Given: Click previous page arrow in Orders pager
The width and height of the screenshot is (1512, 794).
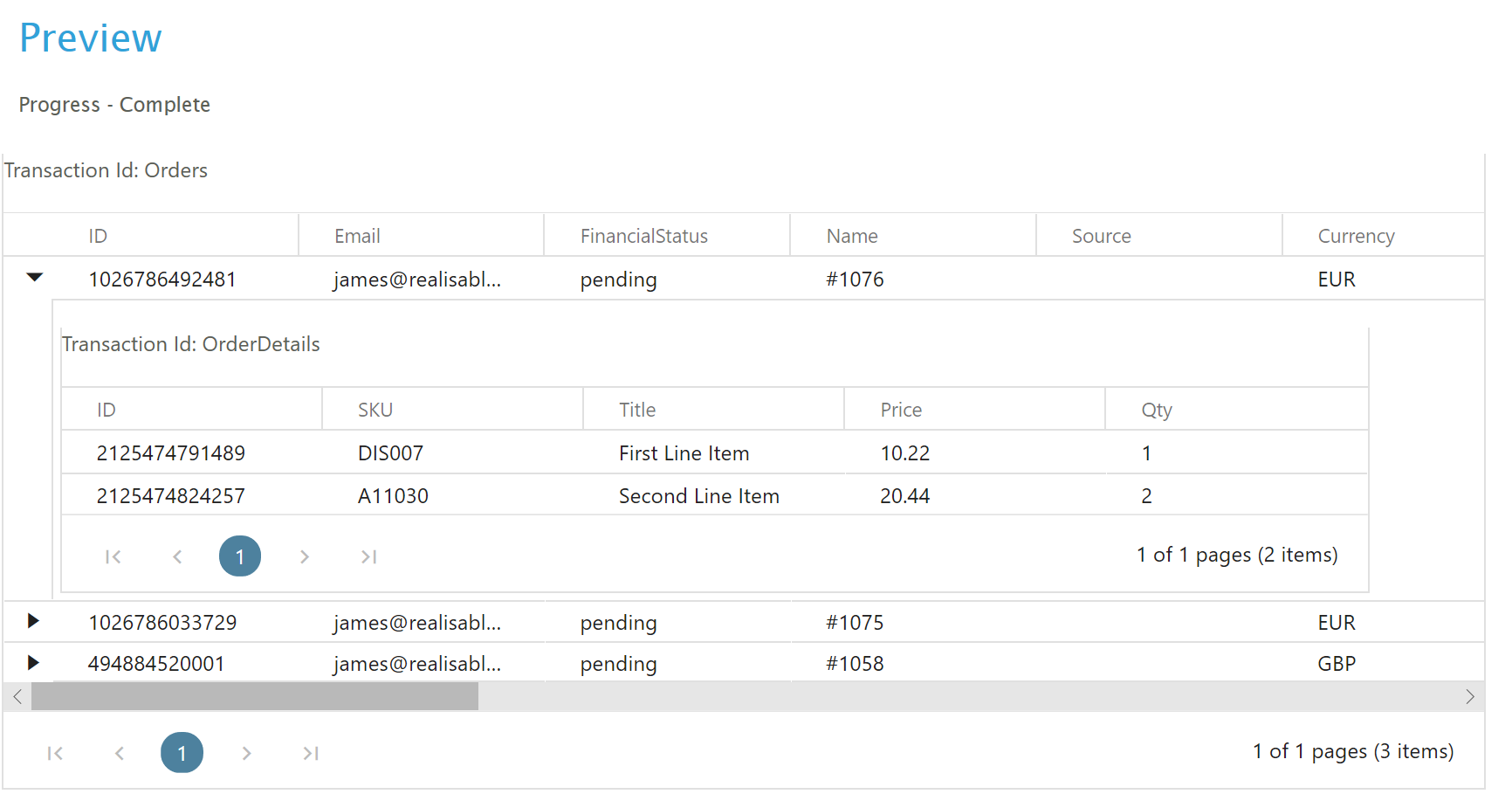Looking at the screenshot, I should (120, 753).
